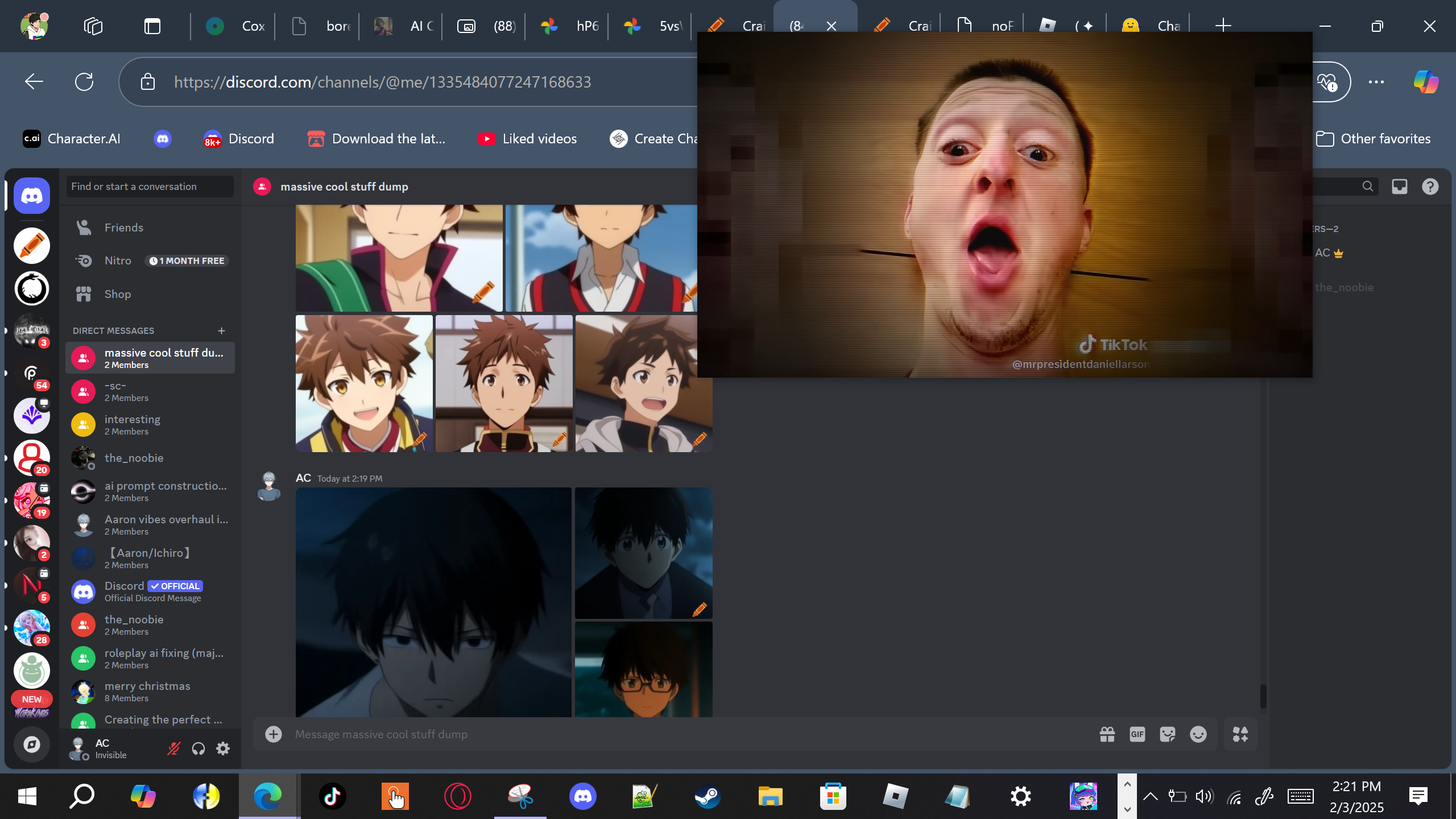1456x819 pixels.
Task: Open Windows Start menu
Action: pos(27,796)
